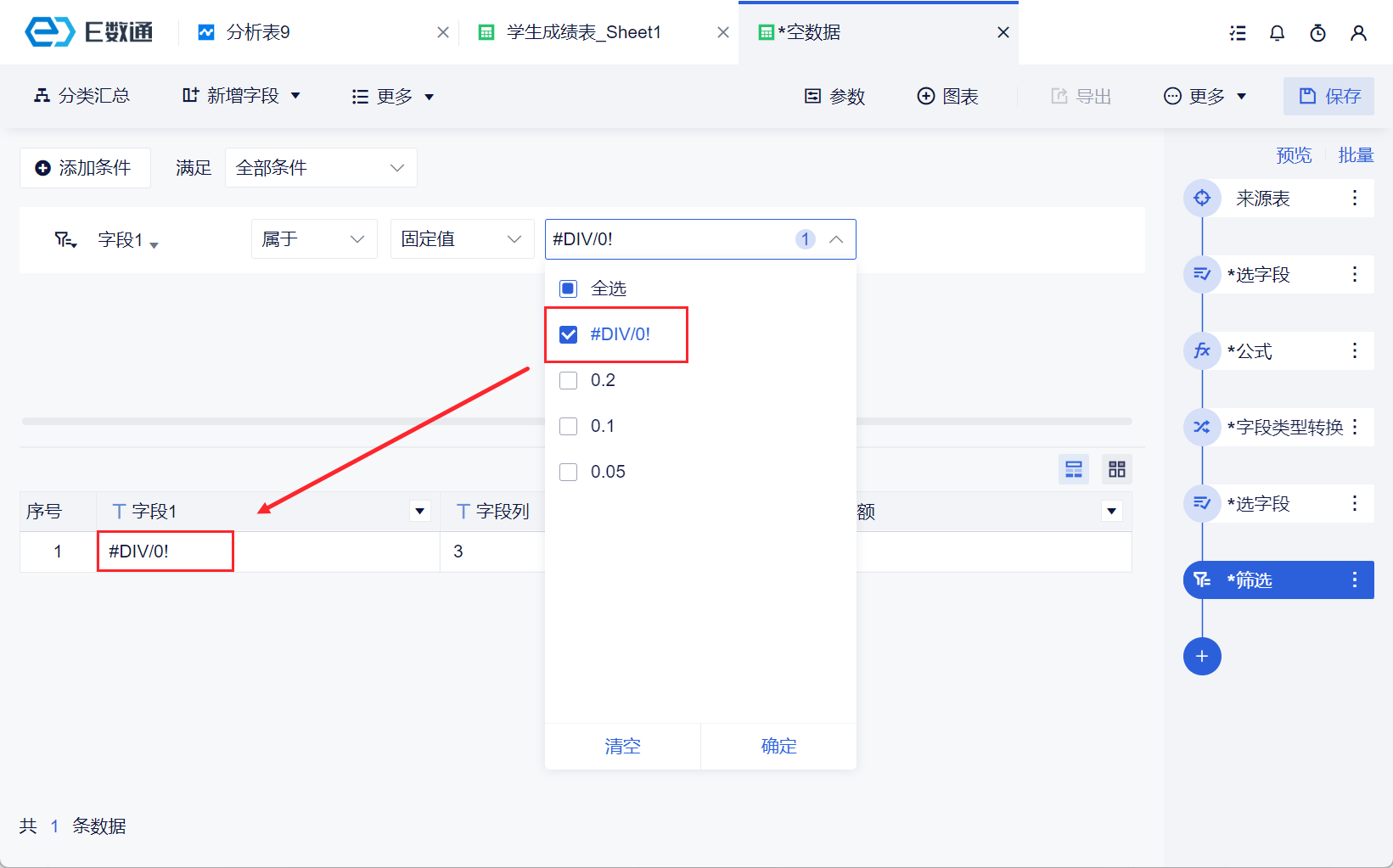Open the timer clock icon
This screenshot has height=868, width=1393.
pyautogui.click(x=1317, y=33)
